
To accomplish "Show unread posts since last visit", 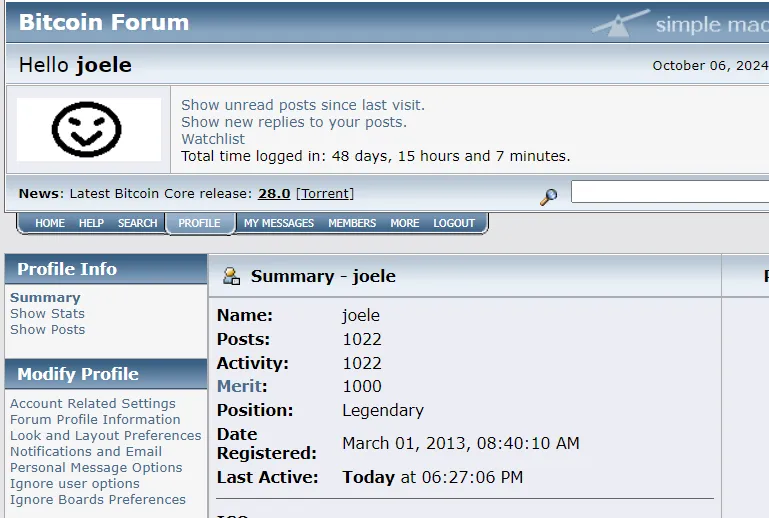I will (x=303, y=105).
